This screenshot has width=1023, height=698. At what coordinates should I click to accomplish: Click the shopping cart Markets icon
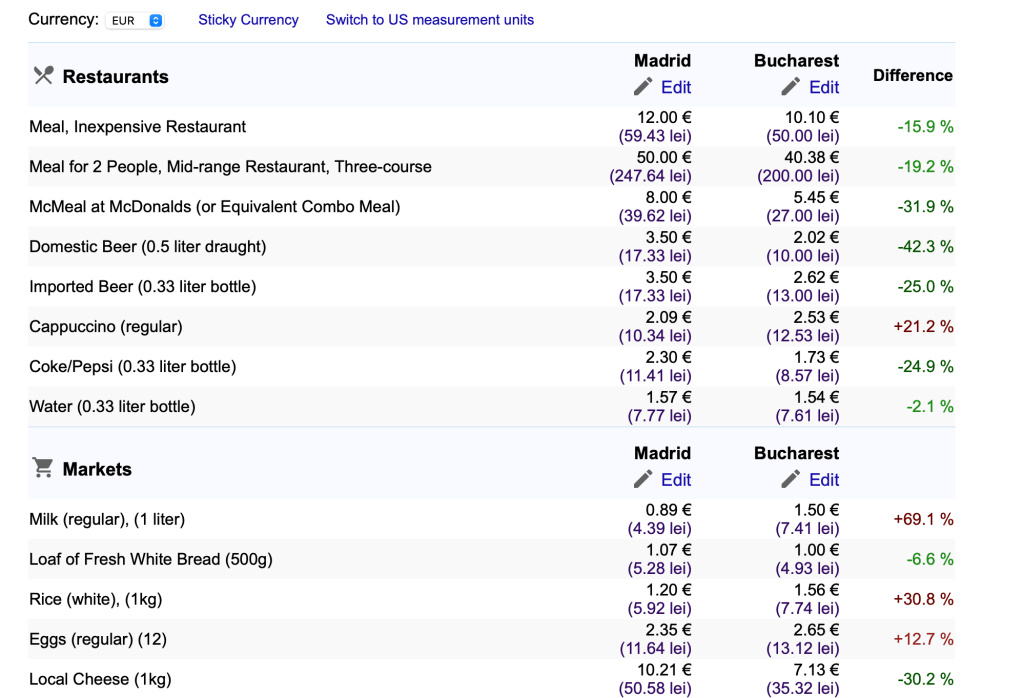42,468
